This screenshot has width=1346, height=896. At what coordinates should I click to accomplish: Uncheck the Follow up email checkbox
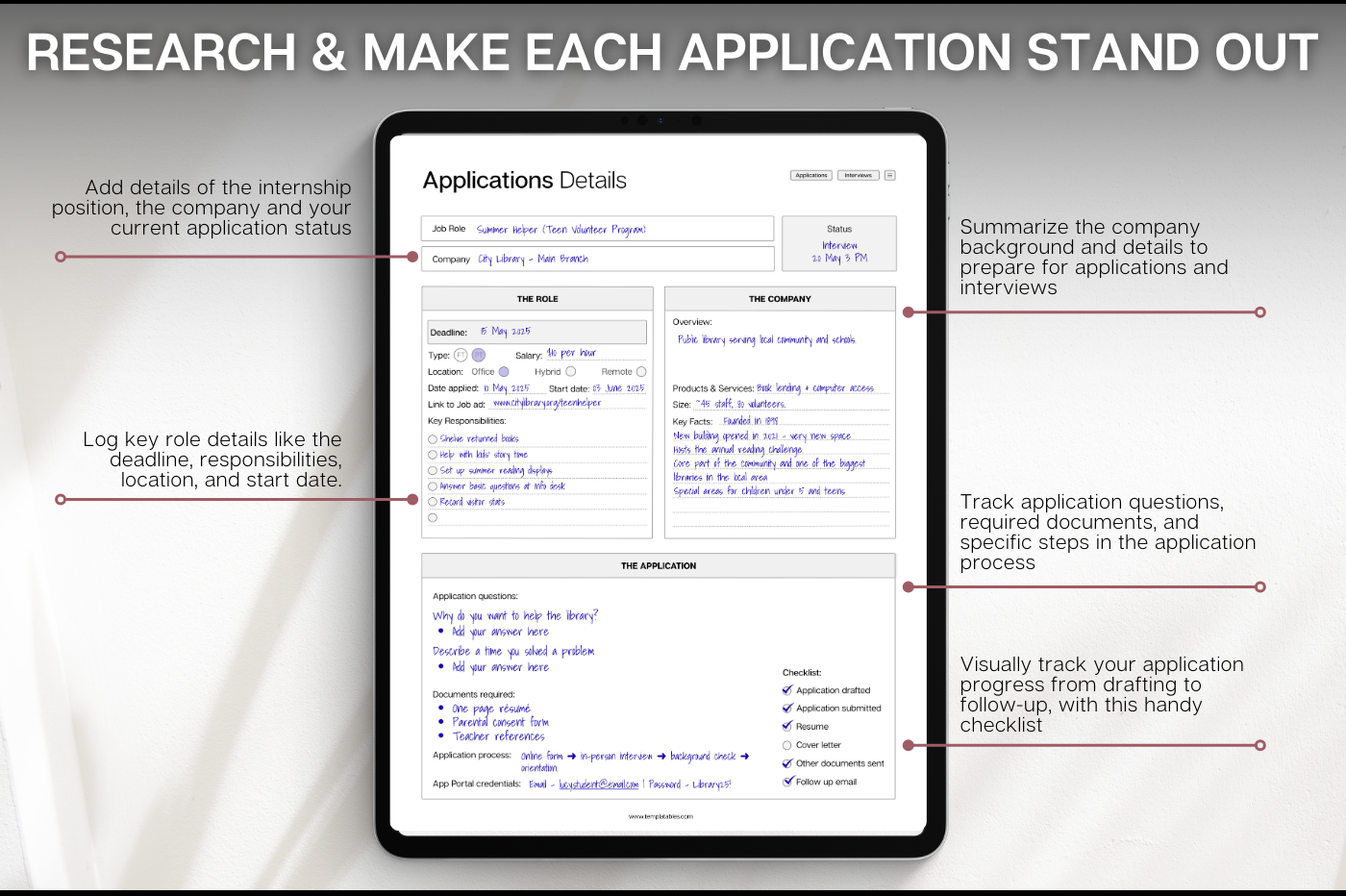787,782
